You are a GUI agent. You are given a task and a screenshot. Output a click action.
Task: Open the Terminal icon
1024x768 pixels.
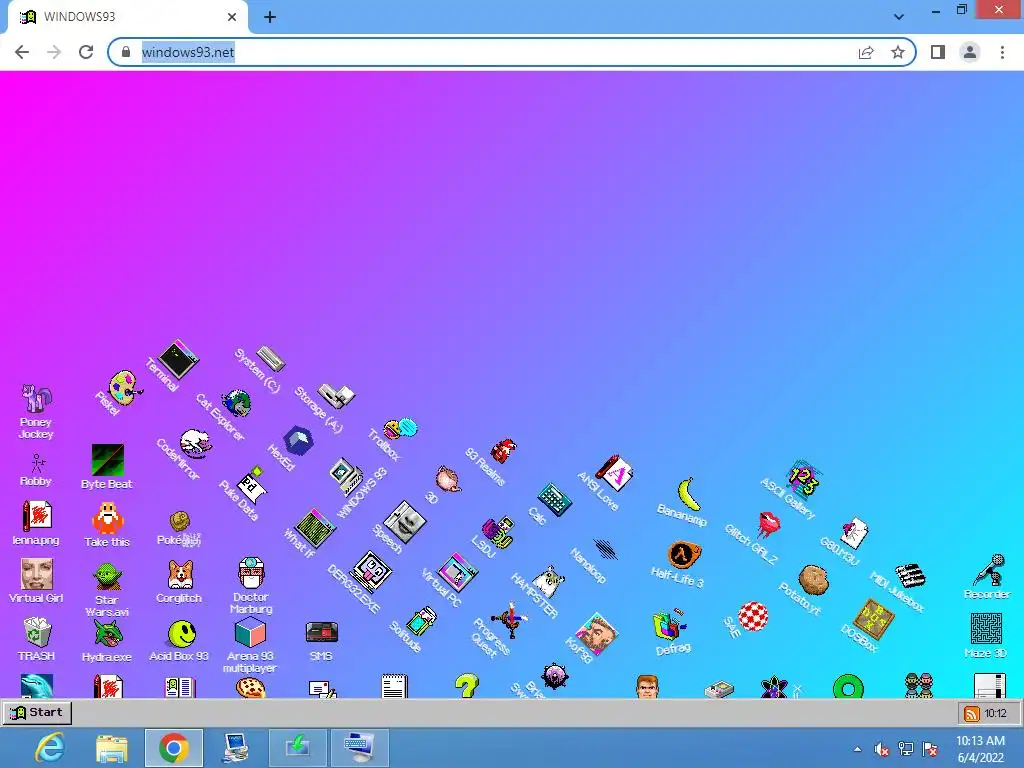179,359
